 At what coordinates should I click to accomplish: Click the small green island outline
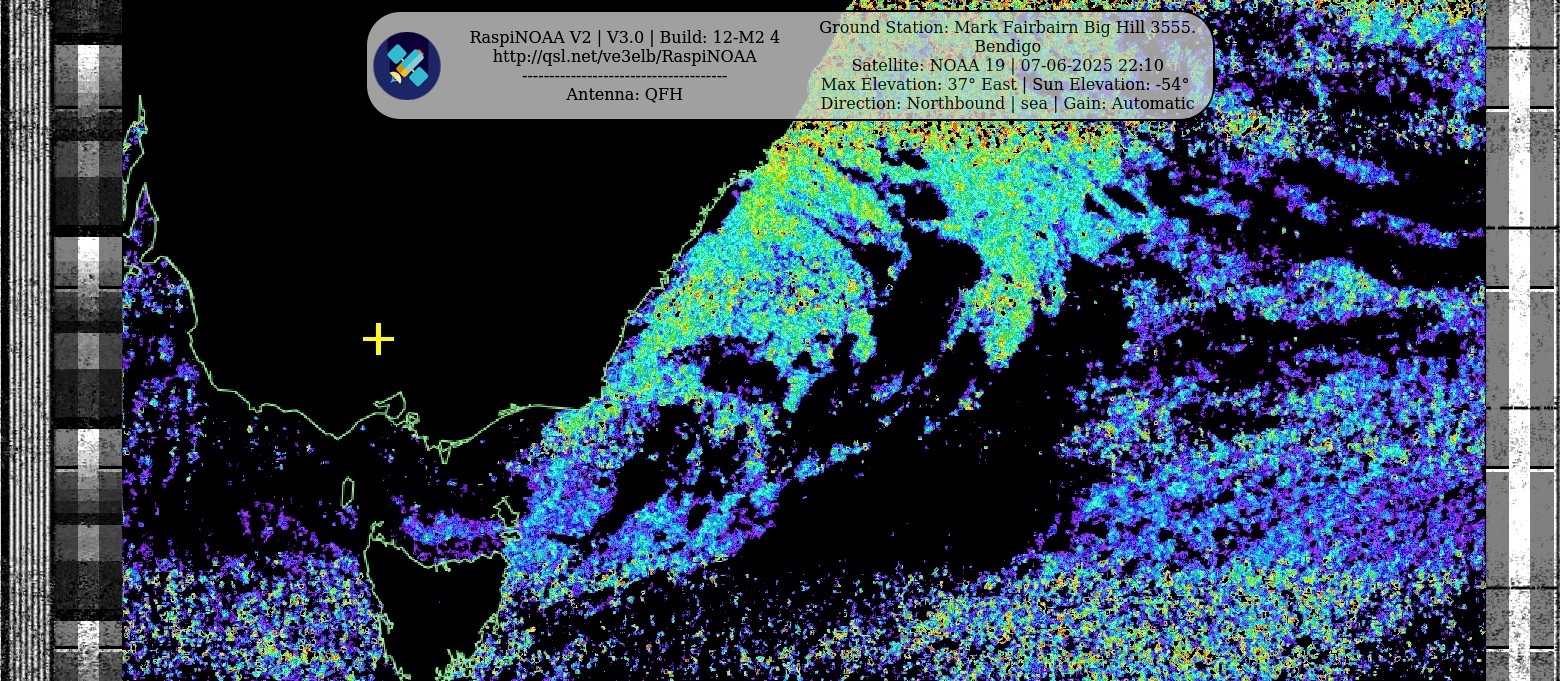(348, 492)
